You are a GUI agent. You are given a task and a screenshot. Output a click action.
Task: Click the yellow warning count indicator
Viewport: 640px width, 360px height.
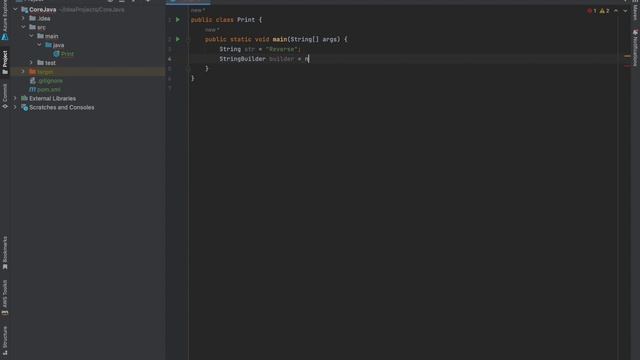click(604, 11)
